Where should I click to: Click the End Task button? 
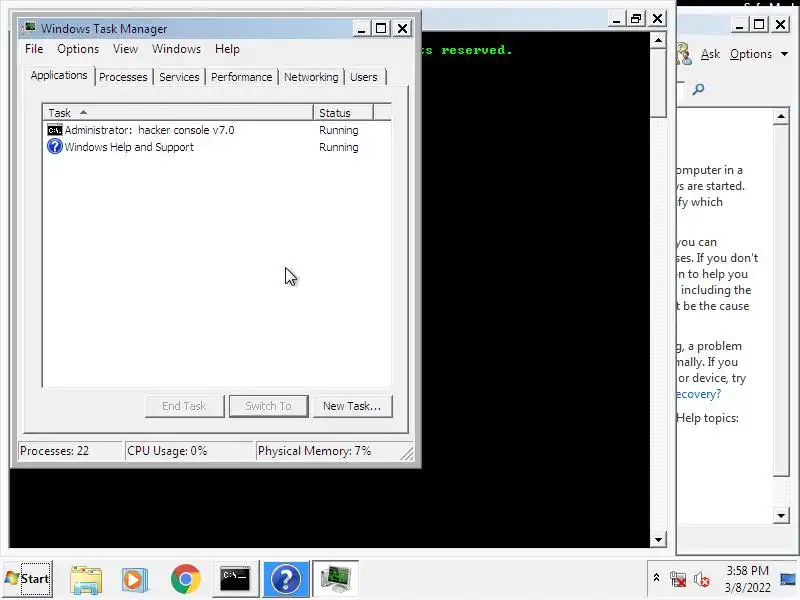tap(184, 406)
